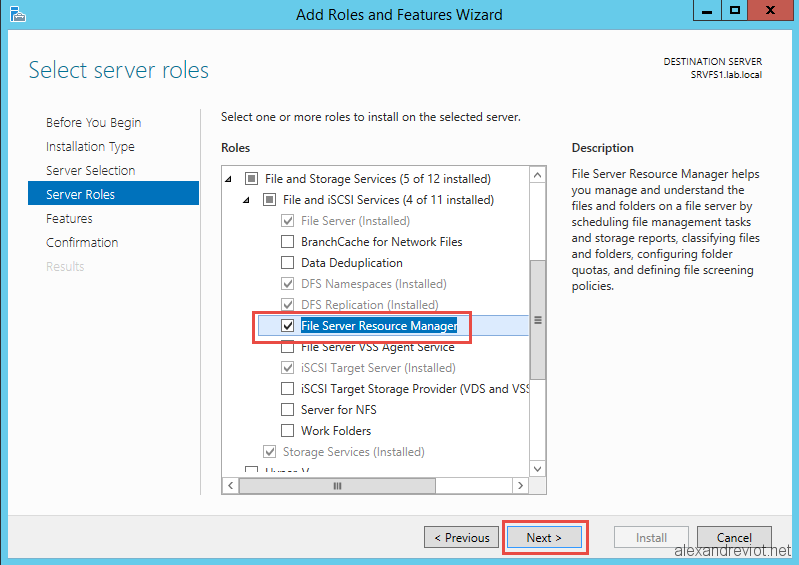Enable BranchCache for Network Files checkbox

pos(287,241)
